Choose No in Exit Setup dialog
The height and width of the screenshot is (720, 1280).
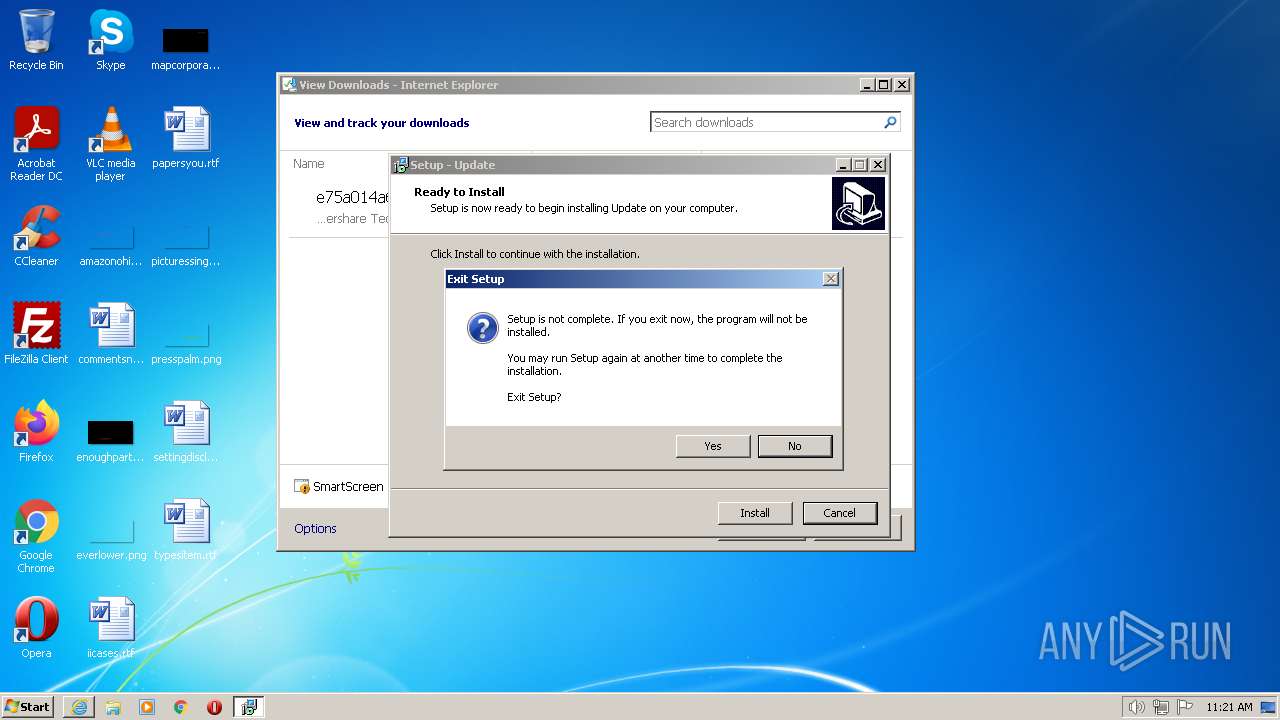795,446
